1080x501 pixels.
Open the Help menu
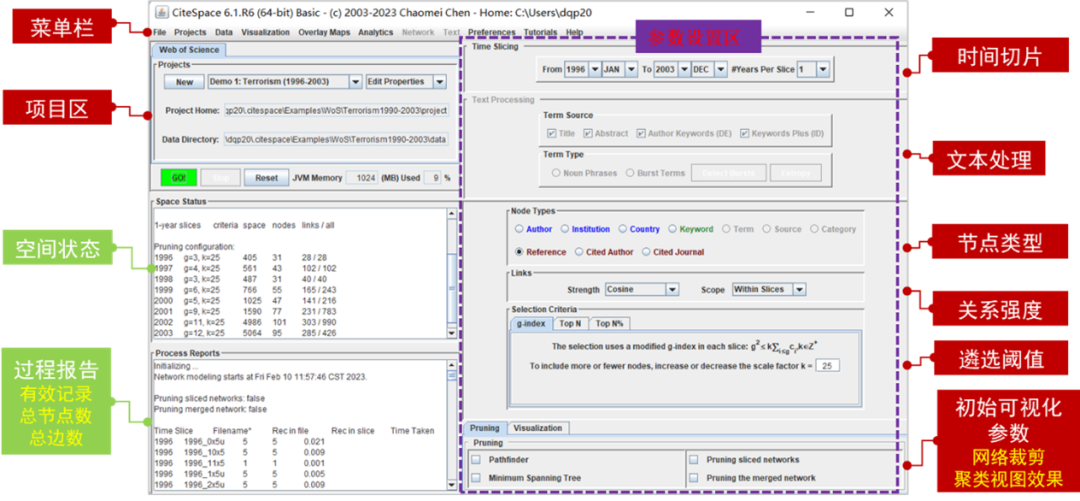pos(574,32)
